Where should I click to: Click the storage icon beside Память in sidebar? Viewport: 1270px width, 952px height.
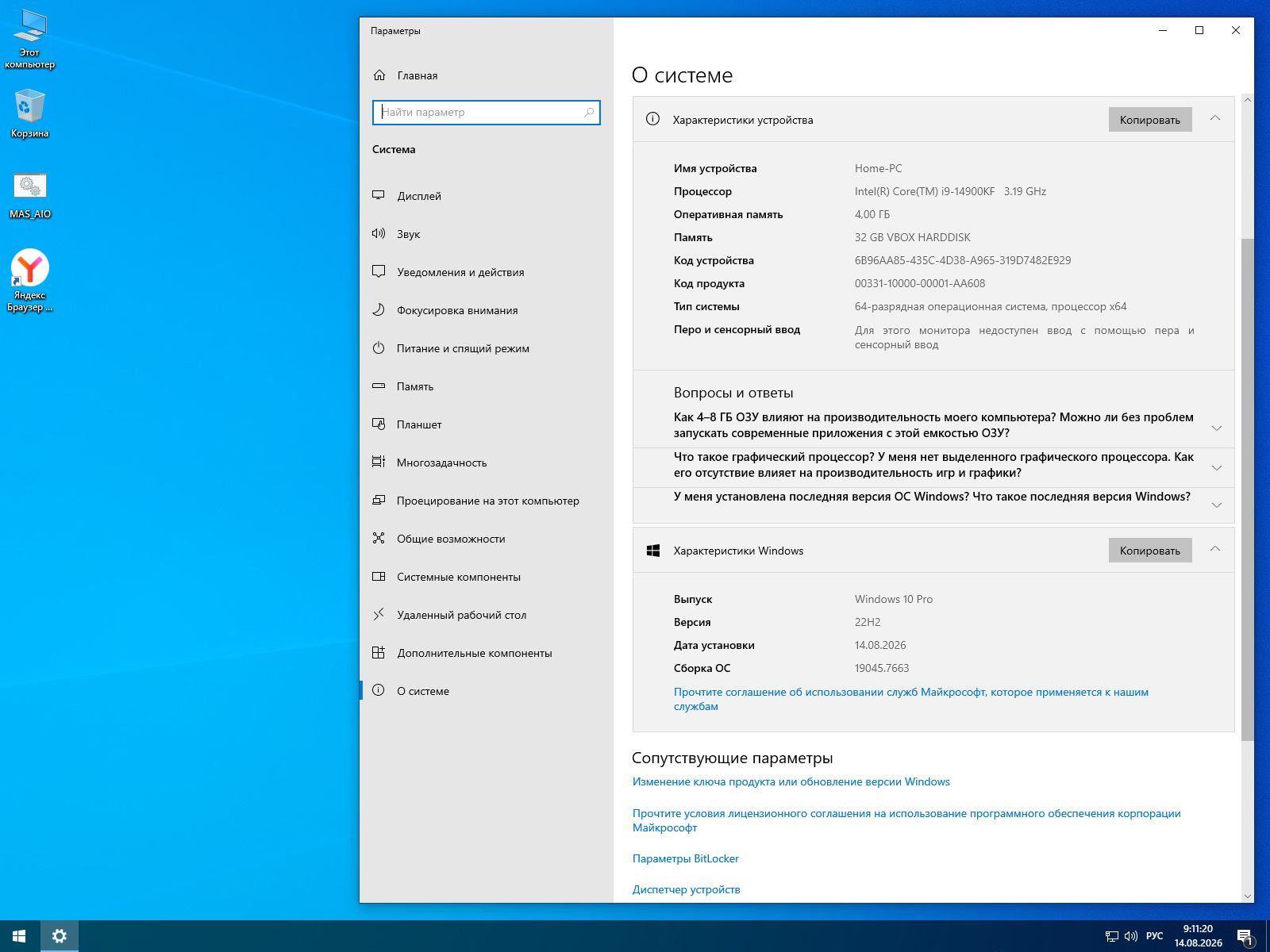(x=379, y=386)
